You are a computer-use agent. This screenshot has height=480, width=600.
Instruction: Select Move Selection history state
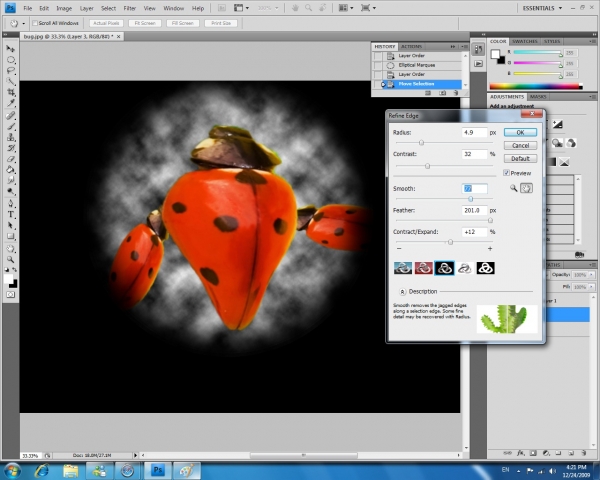point(418,84)
